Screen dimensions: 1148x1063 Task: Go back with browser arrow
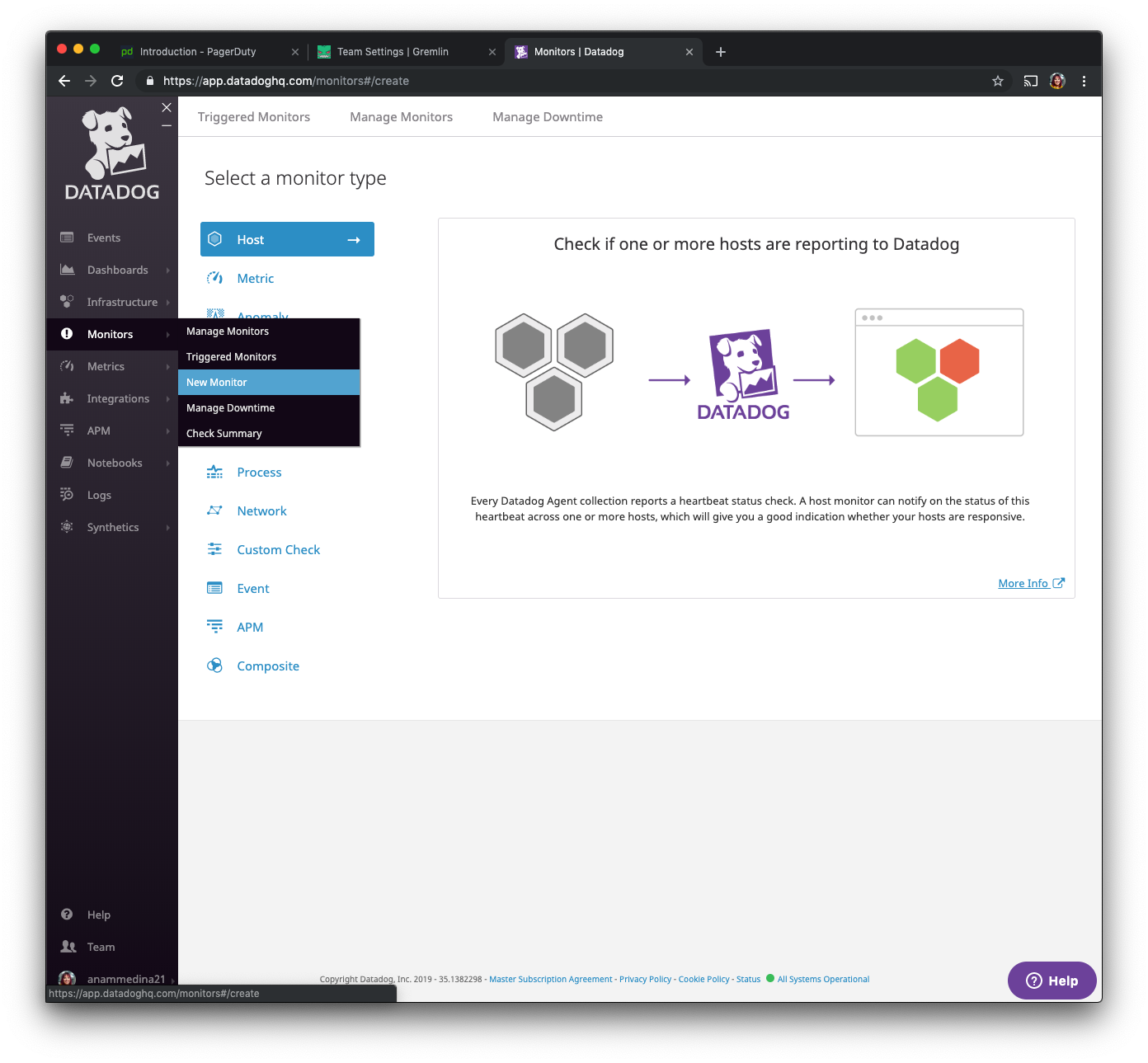[64, 81]
